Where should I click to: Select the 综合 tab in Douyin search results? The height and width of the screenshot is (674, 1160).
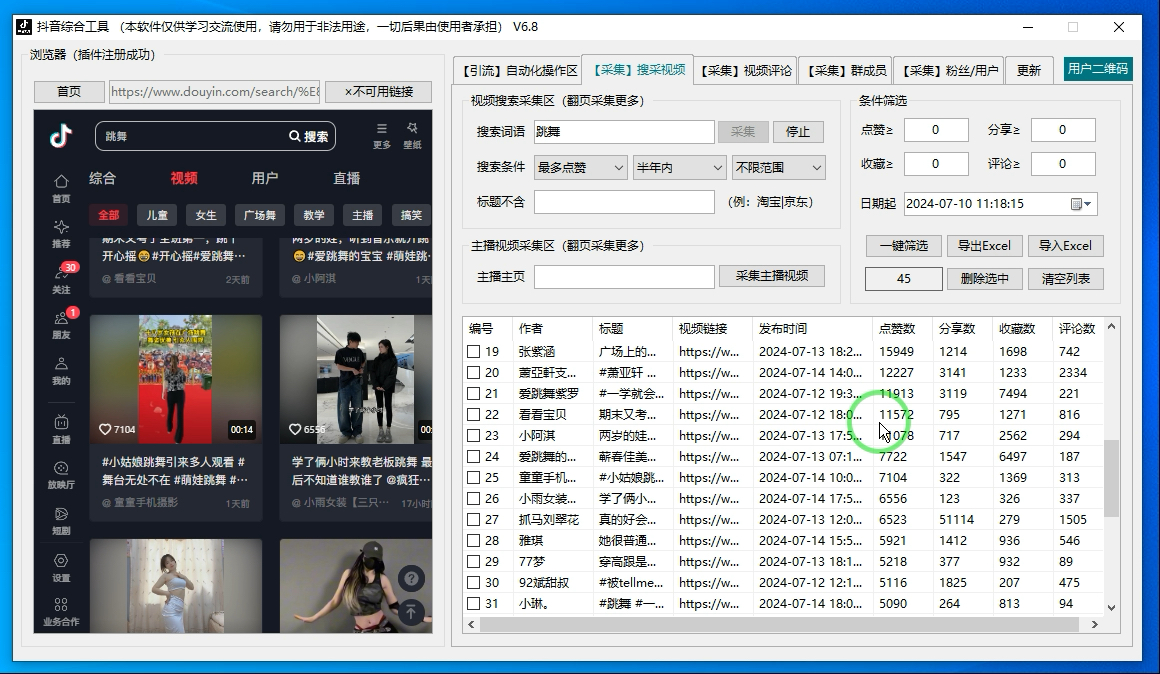coord(102,178)
